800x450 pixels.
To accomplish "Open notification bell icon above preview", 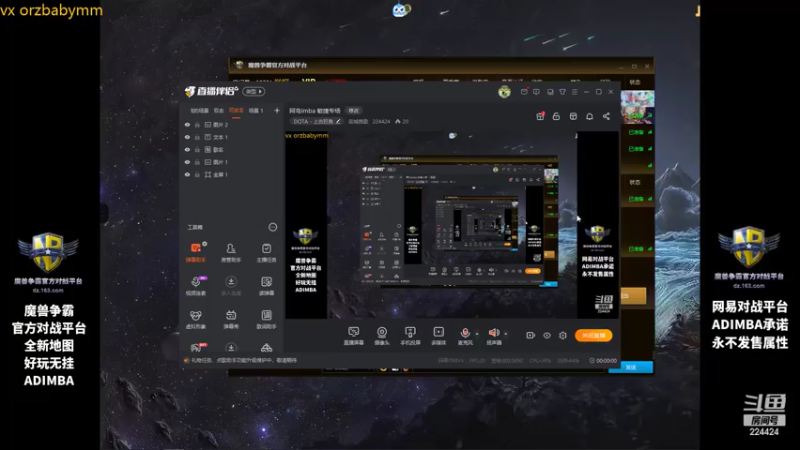I will [589, 116].
